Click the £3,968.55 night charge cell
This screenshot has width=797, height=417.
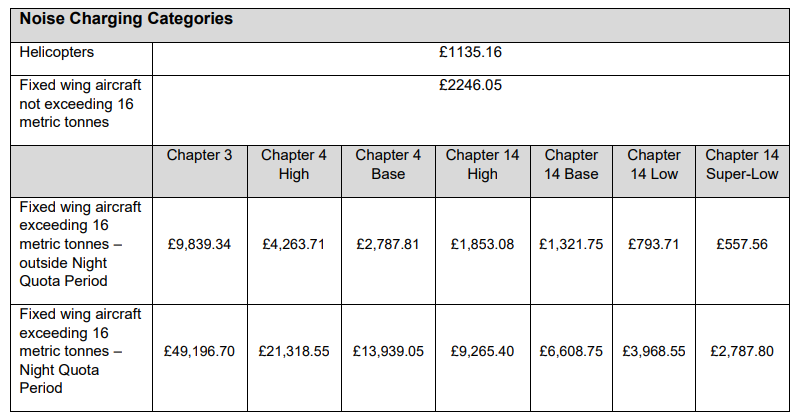click(x=654, y=351)
